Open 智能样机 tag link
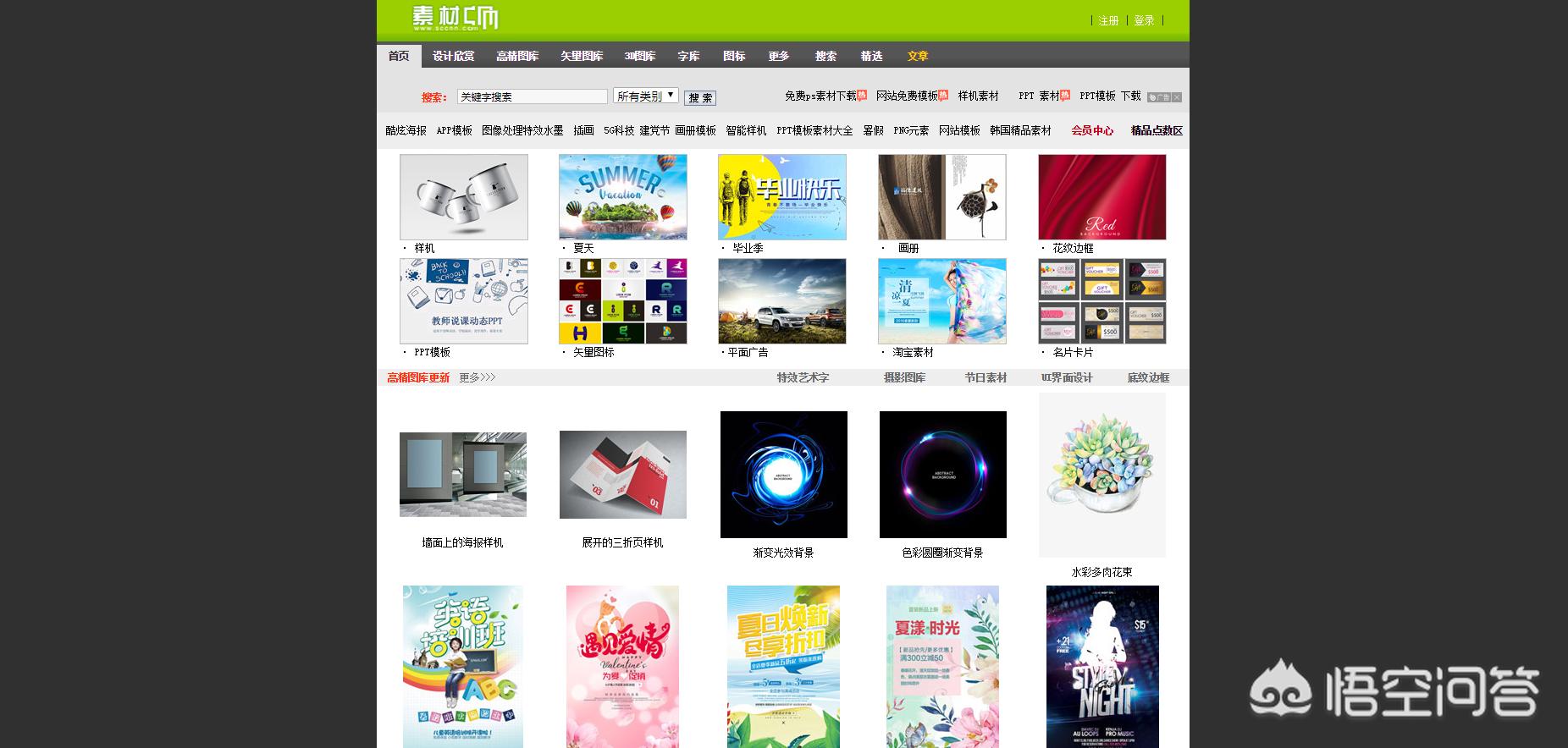The height and width of the screenshot is (748, 1568). tap(746, 130)
